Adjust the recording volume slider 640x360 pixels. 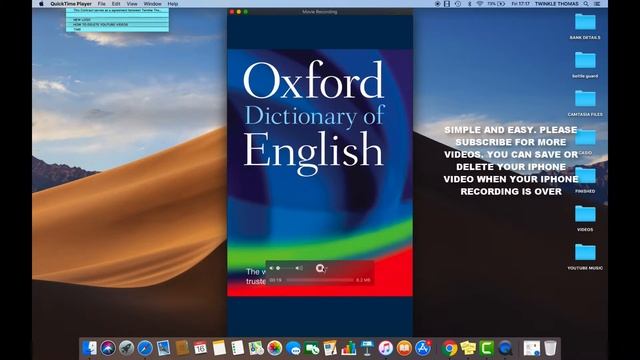click(285, 268)
